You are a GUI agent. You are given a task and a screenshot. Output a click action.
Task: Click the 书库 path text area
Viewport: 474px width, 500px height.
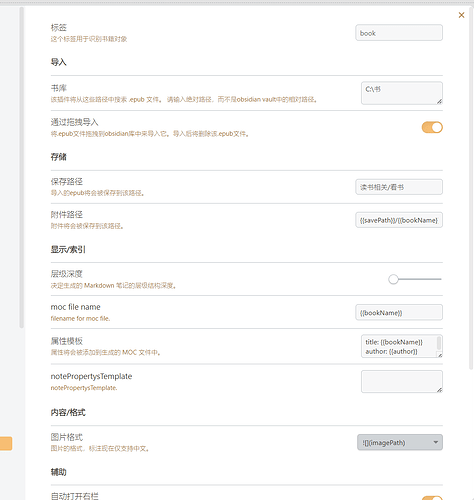402,93
